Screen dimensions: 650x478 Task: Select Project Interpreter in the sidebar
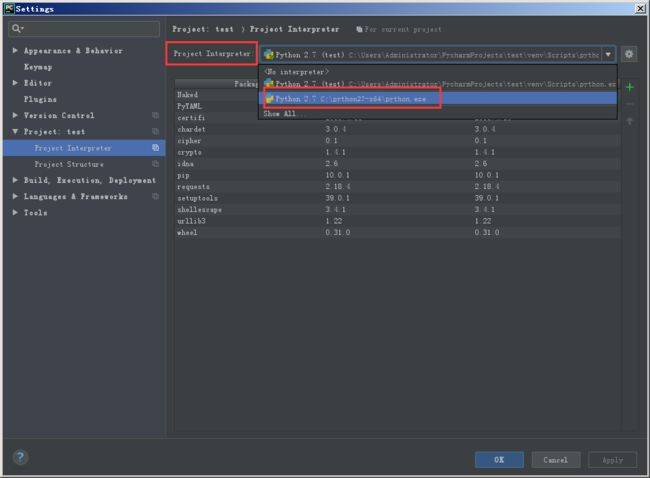click(84, 148)
